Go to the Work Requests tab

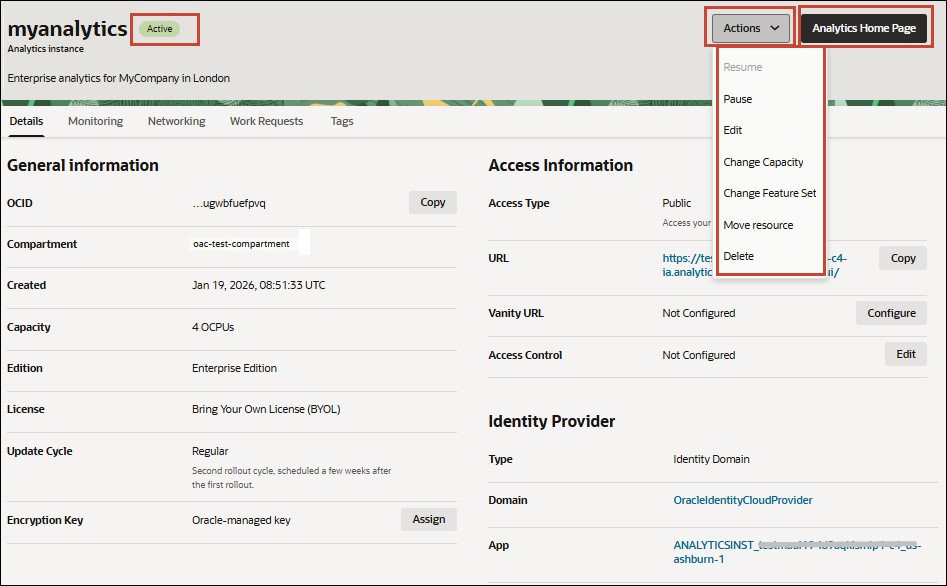coord(266,121)
